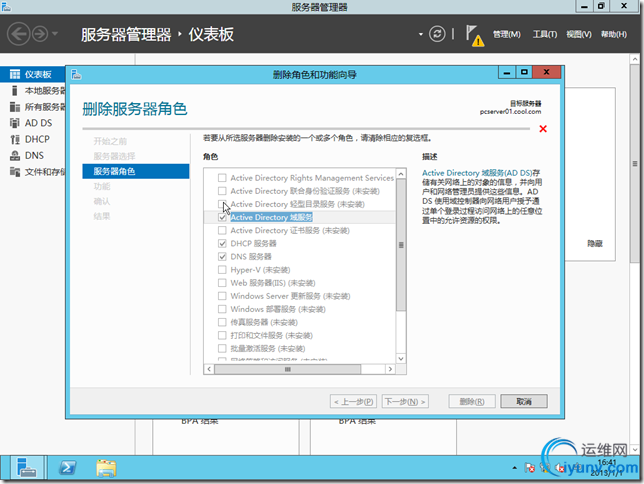644x484 pixels.
Task: Open Server Manager from the taskbar
Action: tap(27, 468)
